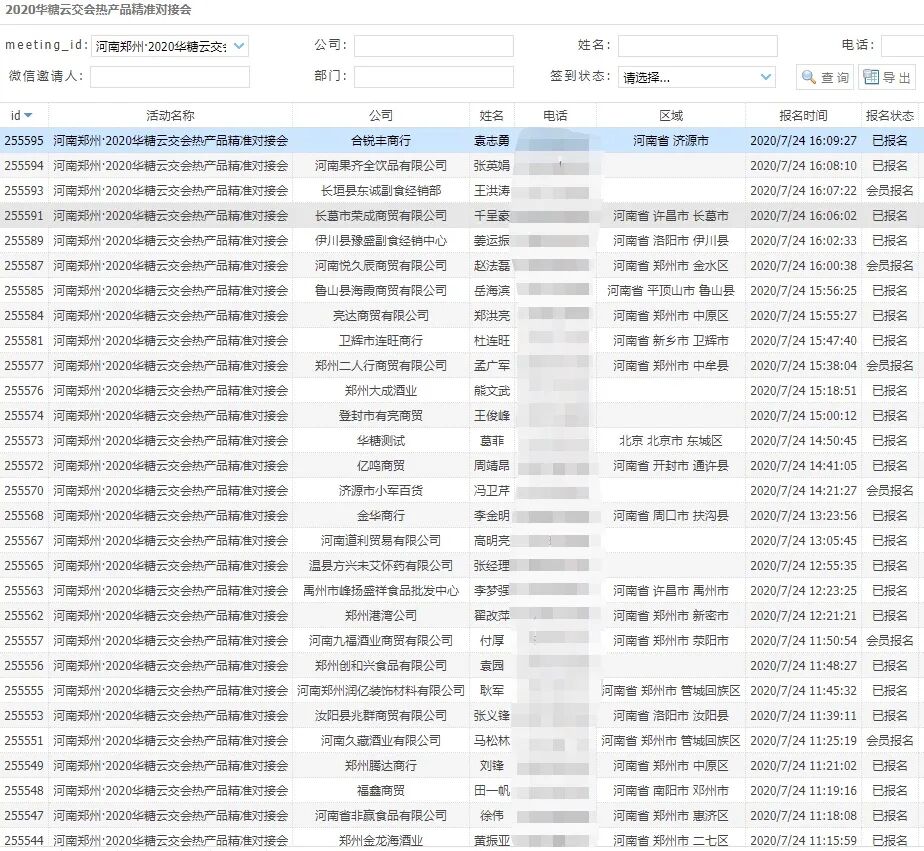Click the magnifier icon in 查询 button

[x=809, y=77]
